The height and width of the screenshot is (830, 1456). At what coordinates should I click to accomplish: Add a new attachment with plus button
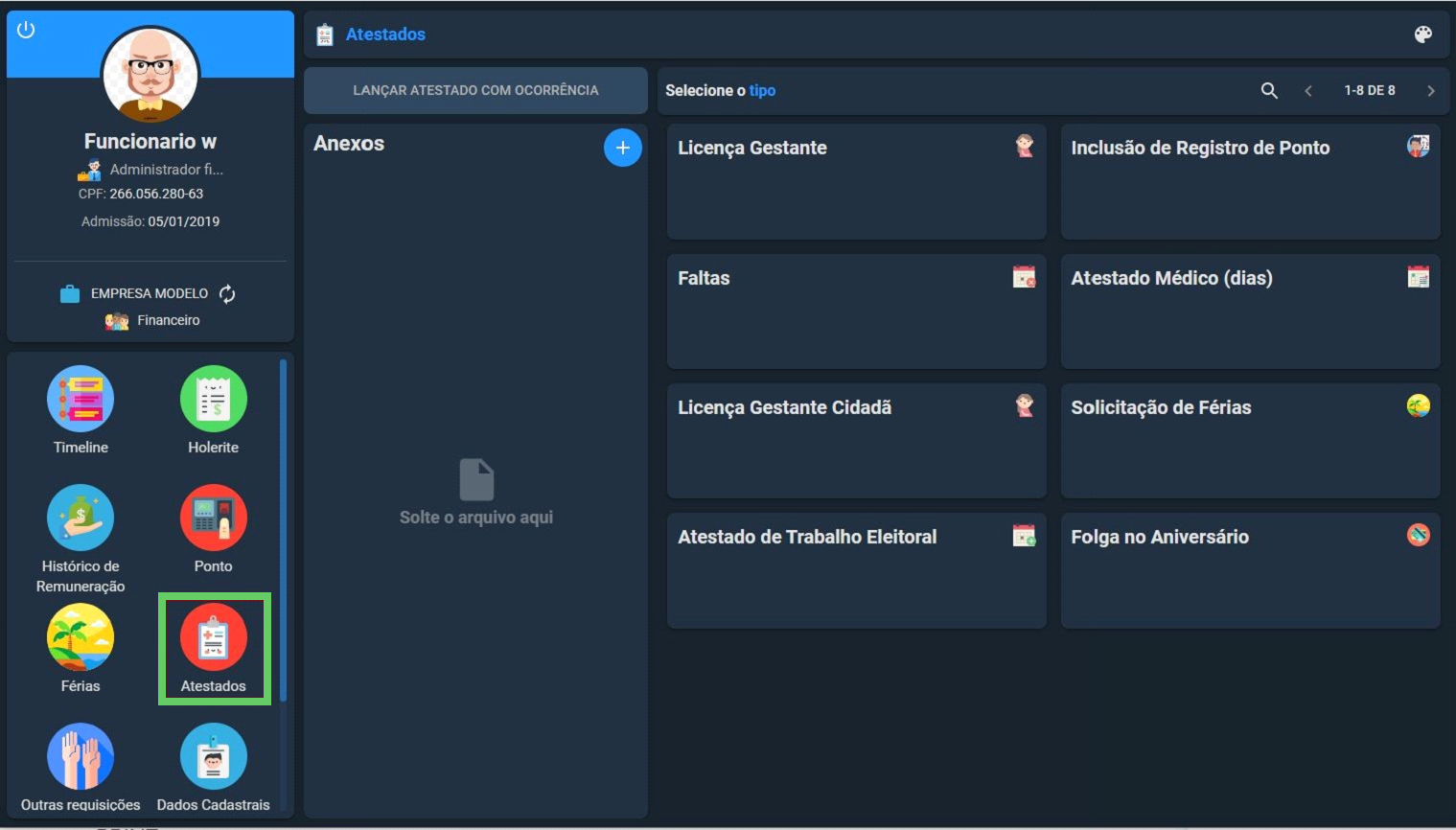tap(623, 148)
